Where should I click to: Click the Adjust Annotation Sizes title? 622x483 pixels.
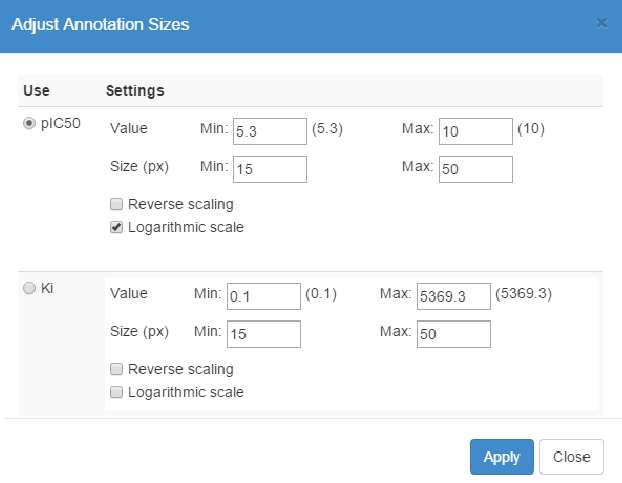pyautogui.click(x=100, y=25)
